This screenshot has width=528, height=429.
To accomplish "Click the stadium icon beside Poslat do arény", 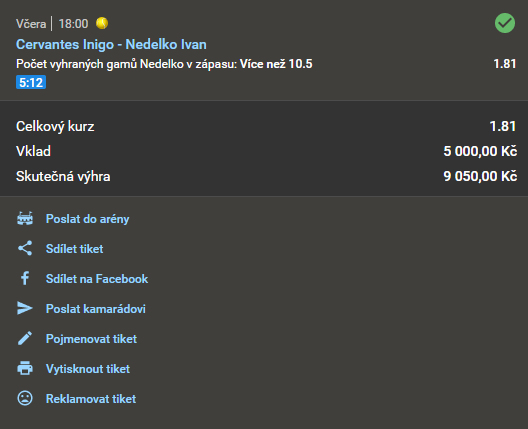I will (x=25, y=219).
